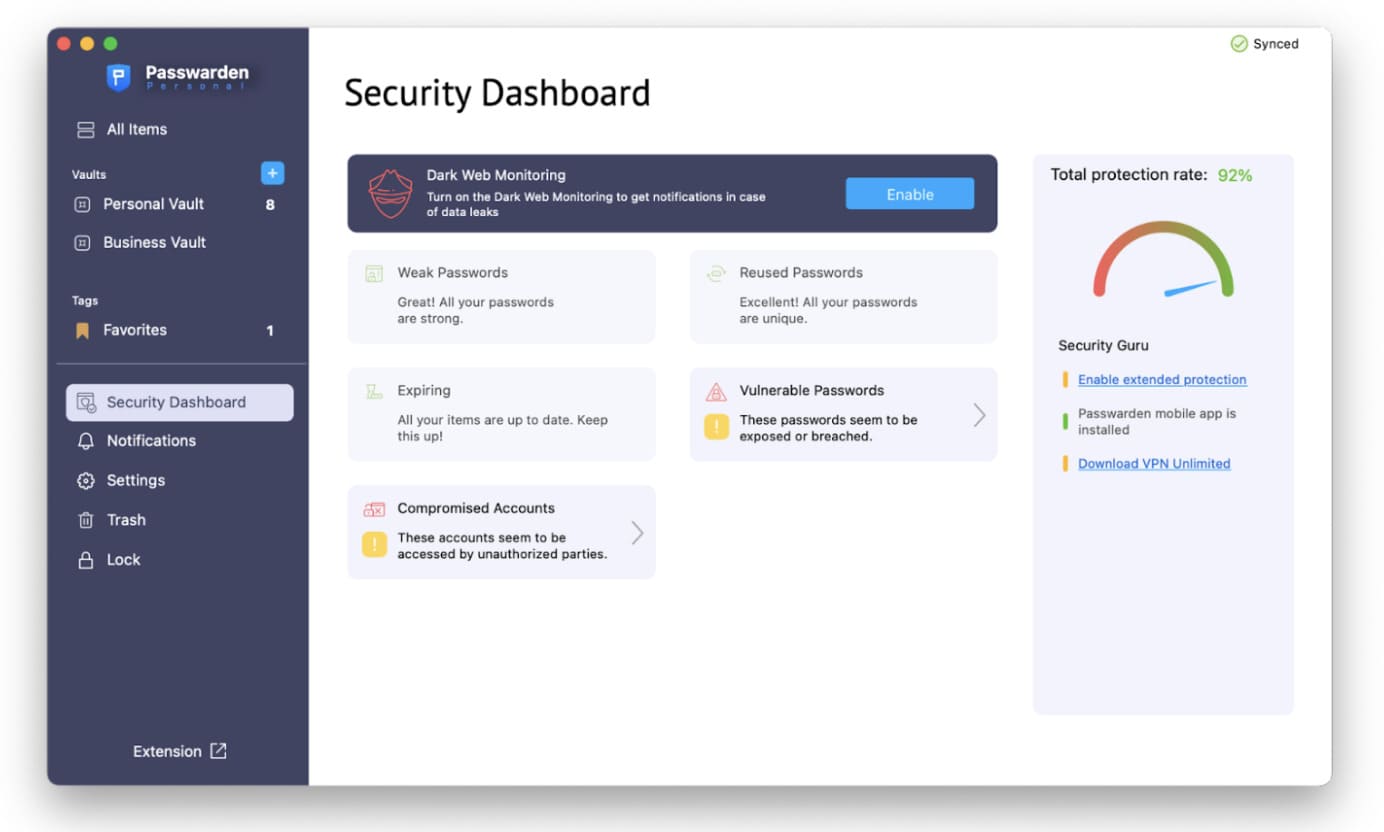Click the Security Dashboard page heading
This screenshot has width=1384, height=832.
[497, 93]
